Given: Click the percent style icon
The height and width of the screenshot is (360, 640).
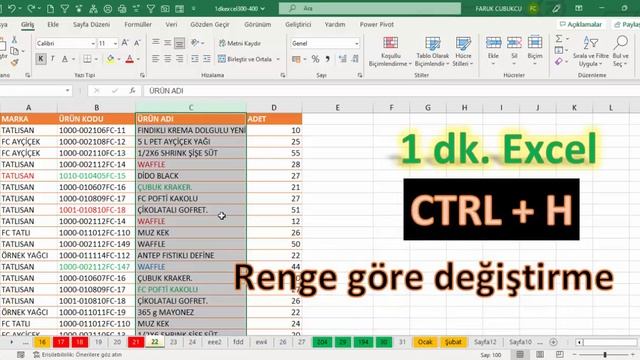Looking at the screenshot, I should [316, 59].
